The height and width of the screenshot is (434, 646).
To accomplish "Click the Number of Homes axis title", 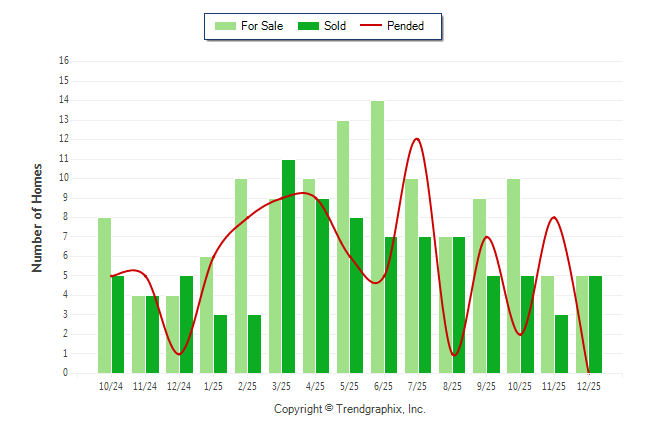I will coord(37,217).
